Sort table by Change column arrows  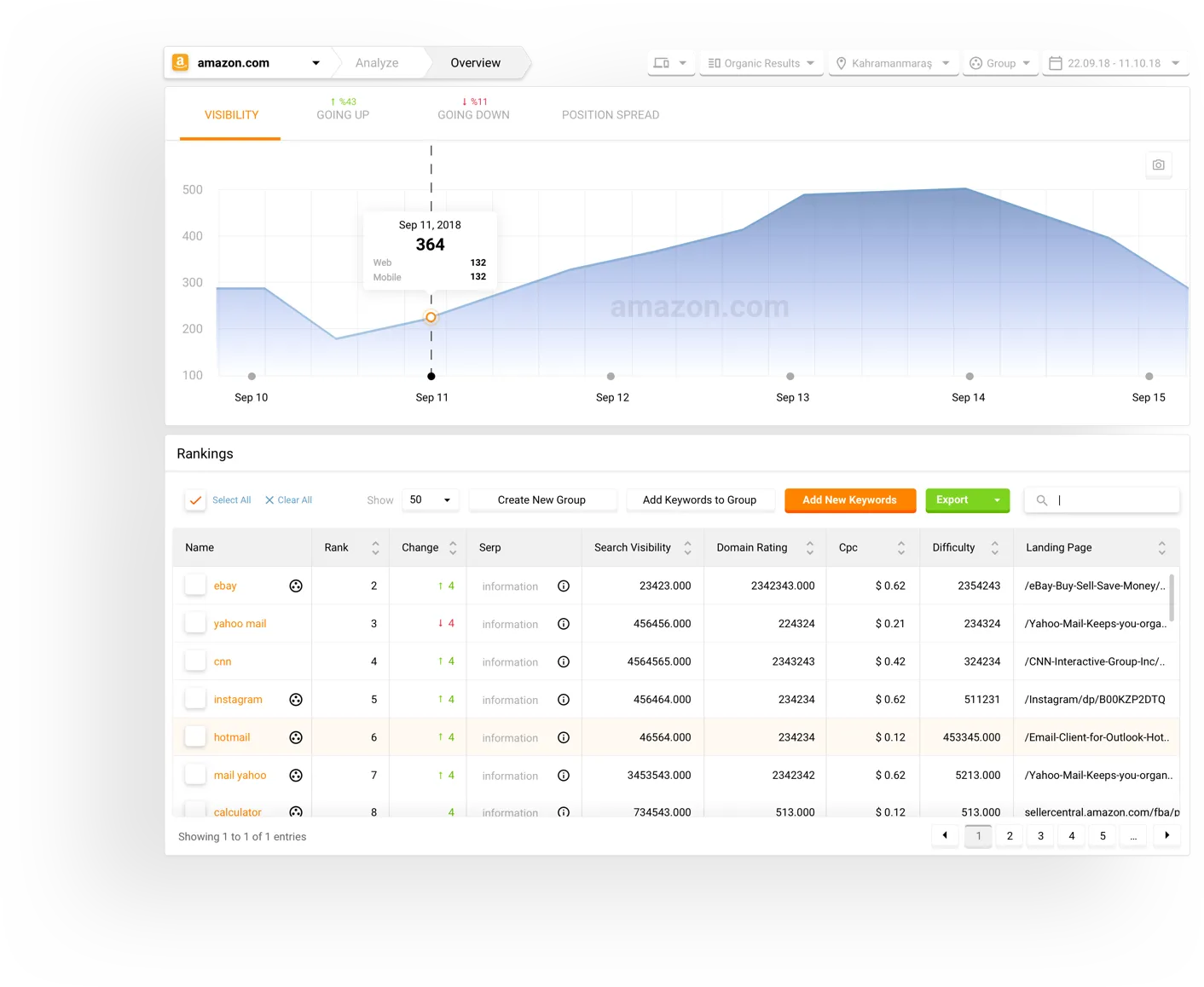453,548
